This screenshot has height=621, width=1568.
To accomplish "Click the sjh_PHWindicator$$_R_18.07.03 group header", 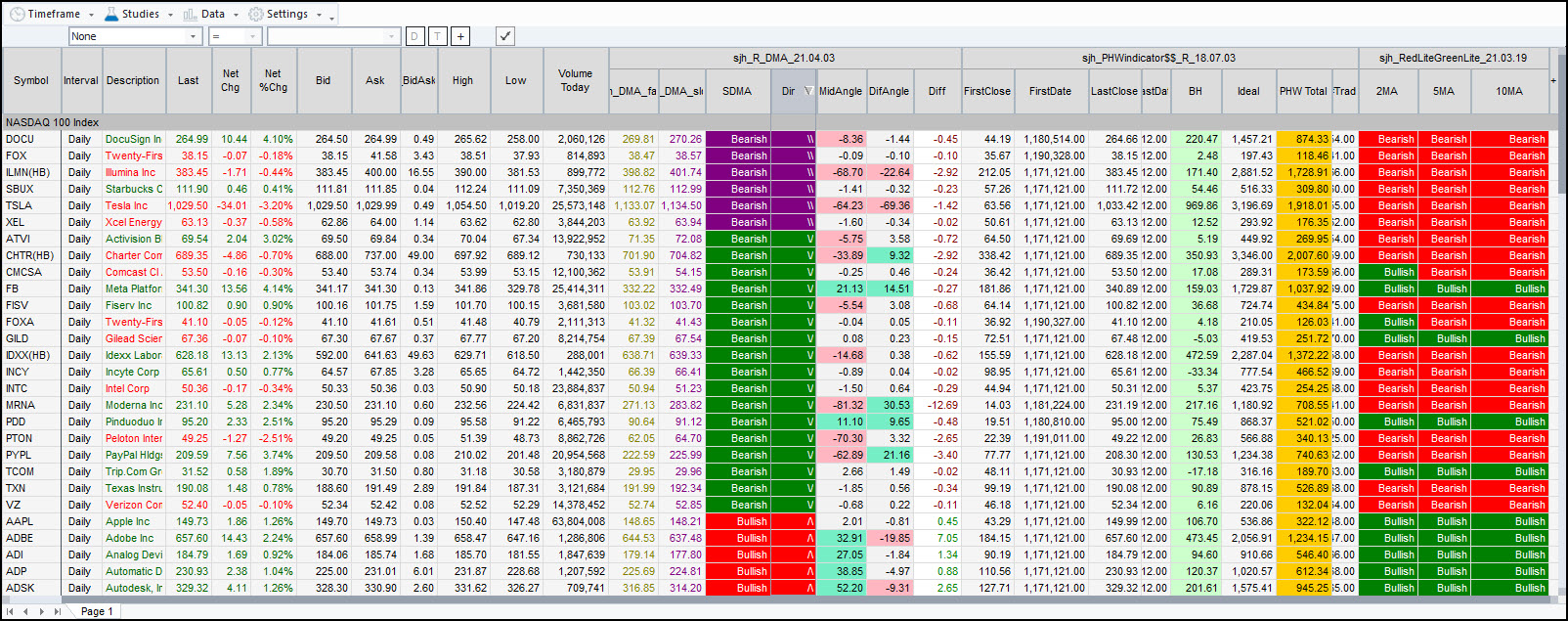I will click(1159, 59).
